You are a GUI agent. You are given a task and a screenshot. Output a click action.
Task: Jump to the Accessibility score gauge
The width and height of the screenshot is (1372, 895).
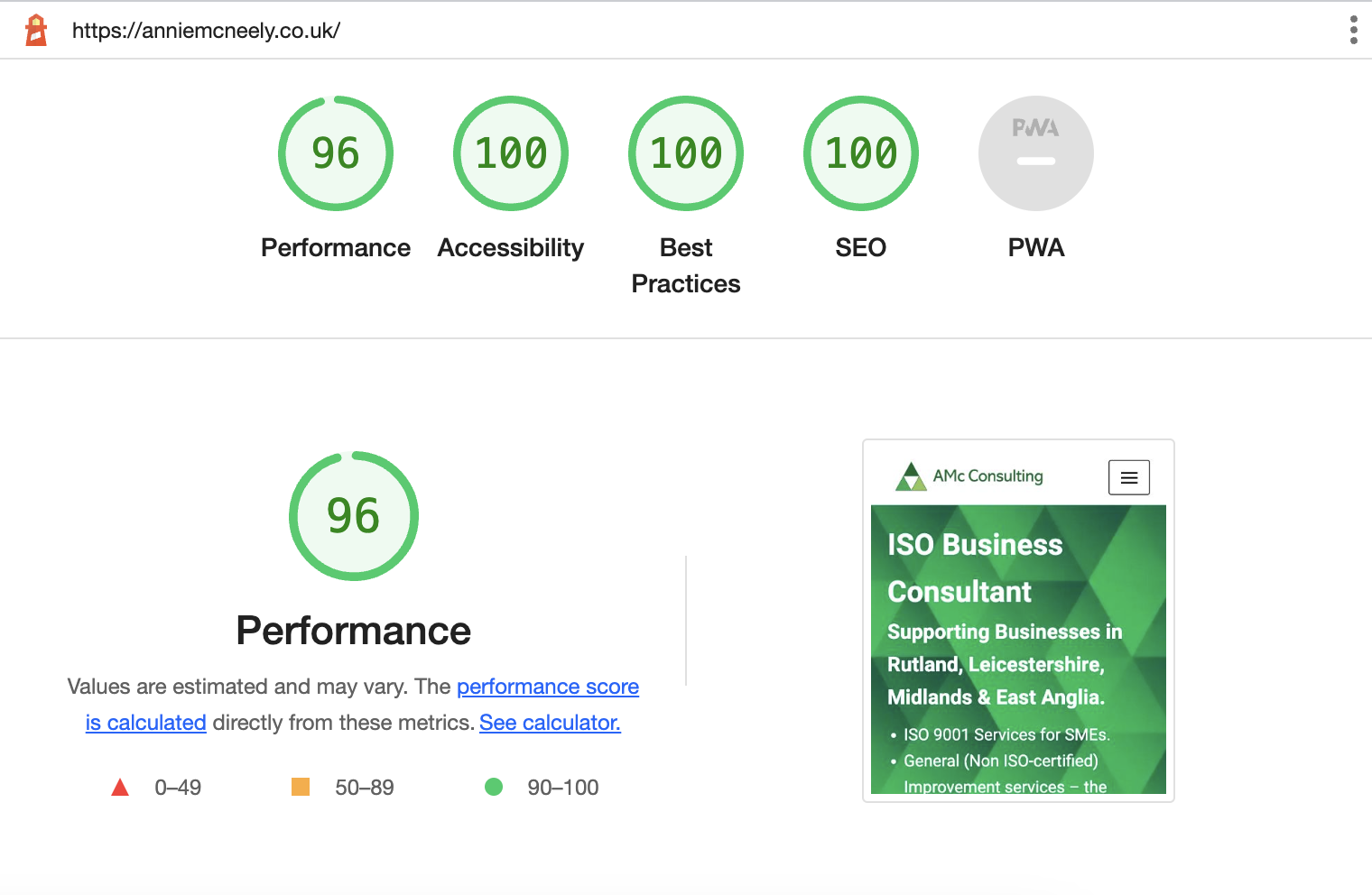pos(511,153)
